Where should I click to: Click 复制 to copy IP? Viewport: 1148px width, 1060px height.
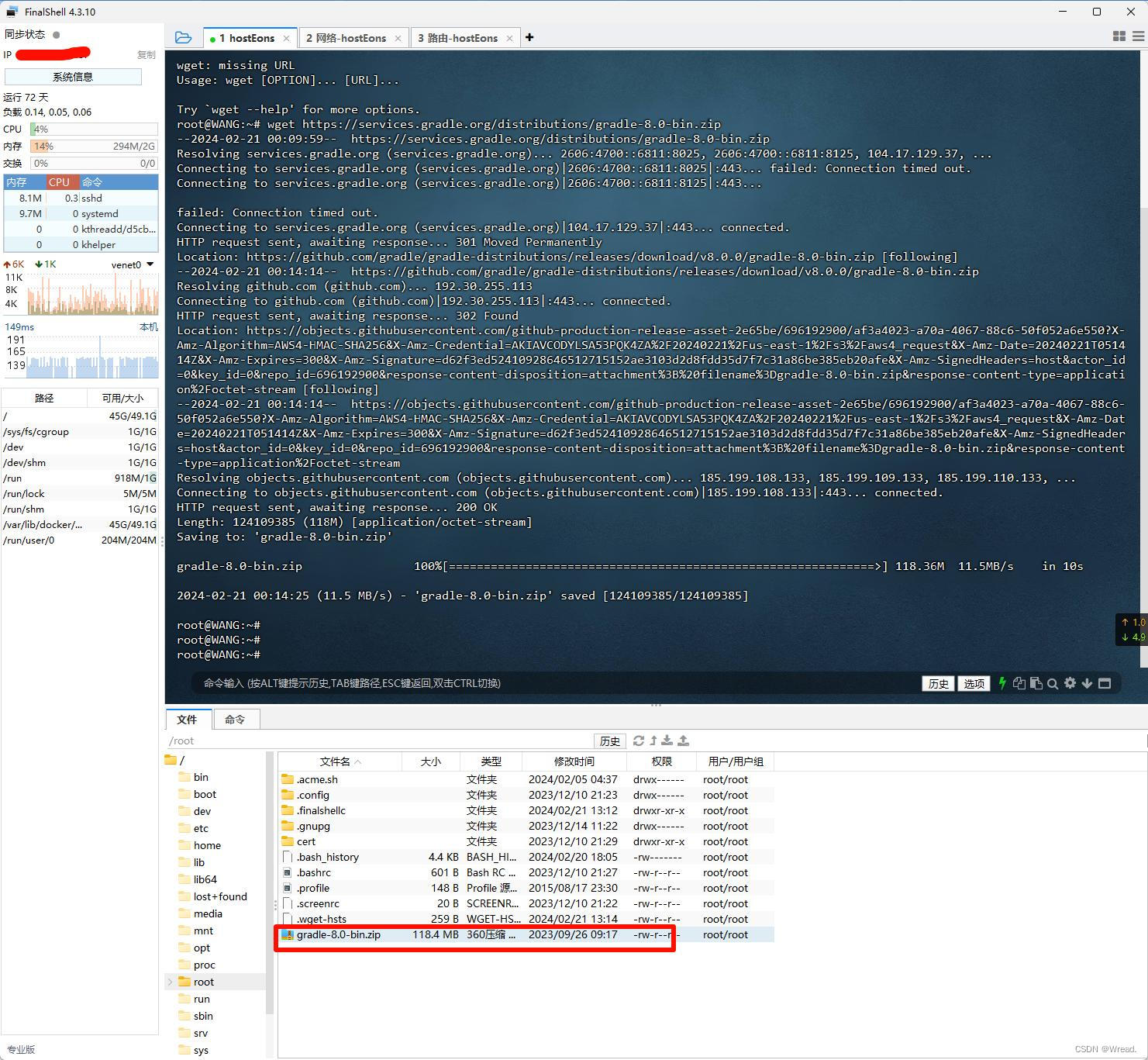[147, 54]
